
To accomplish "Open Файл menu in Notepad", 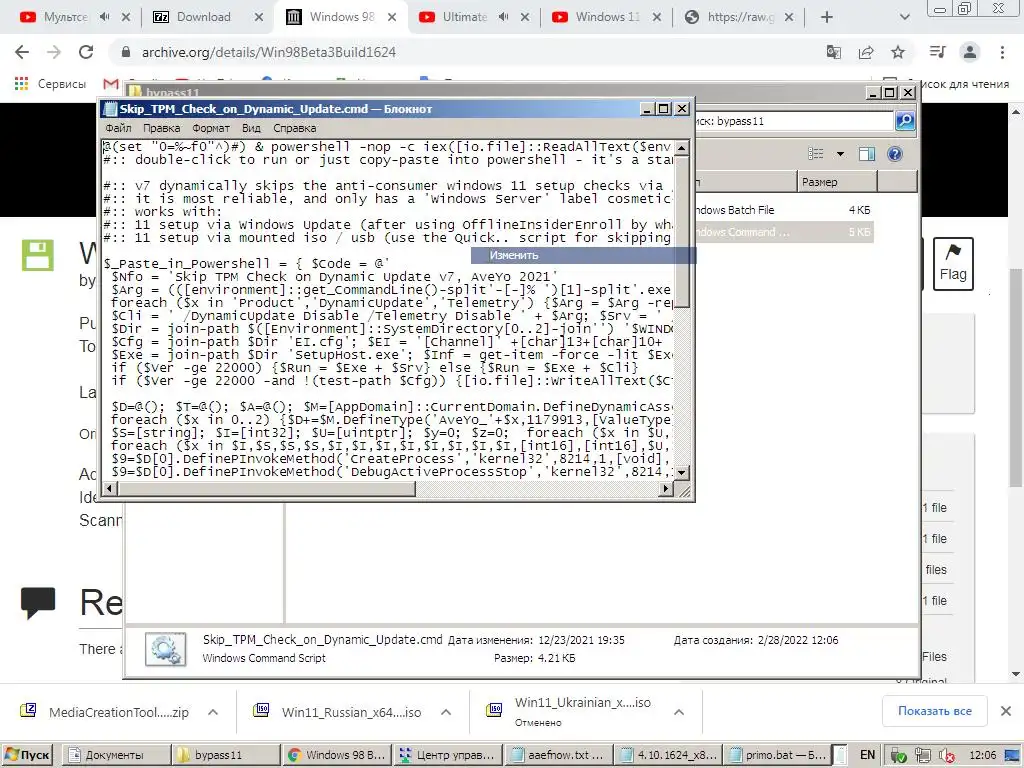I will (x=118, y=128).
